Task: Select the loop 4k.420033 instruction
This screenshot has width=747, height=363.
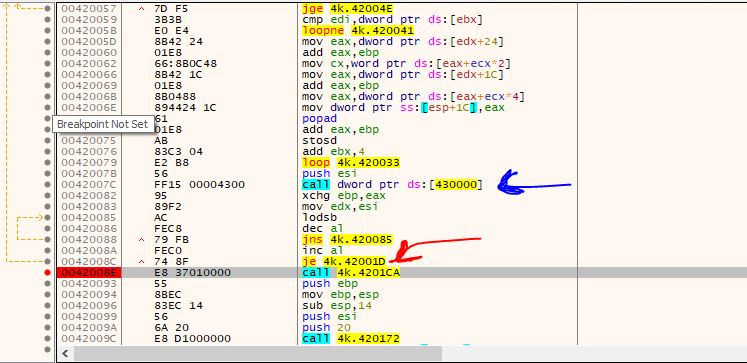Action: pyautogui.click(x=351, y=162)
